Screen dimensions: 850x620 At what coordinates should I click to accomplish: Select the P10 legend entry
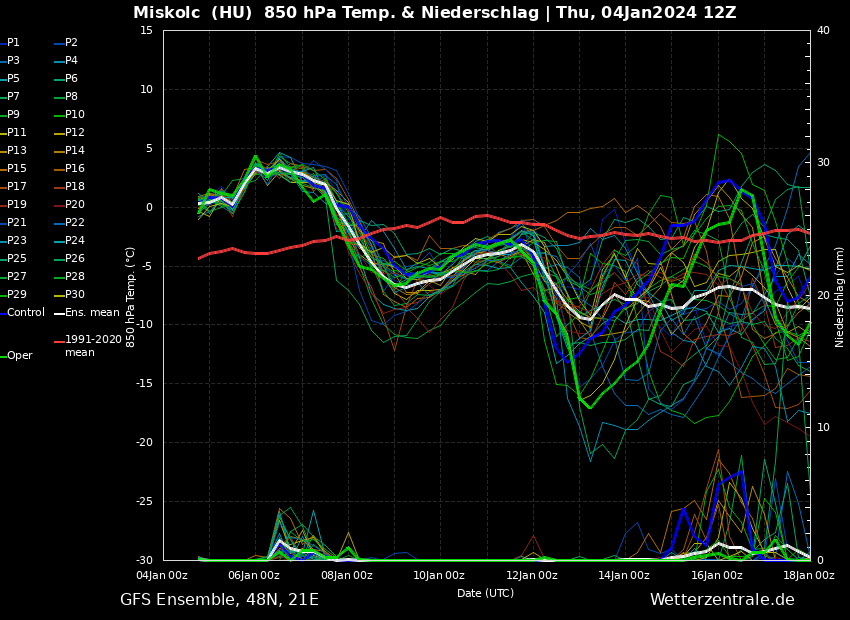click(x=74, y=115)
